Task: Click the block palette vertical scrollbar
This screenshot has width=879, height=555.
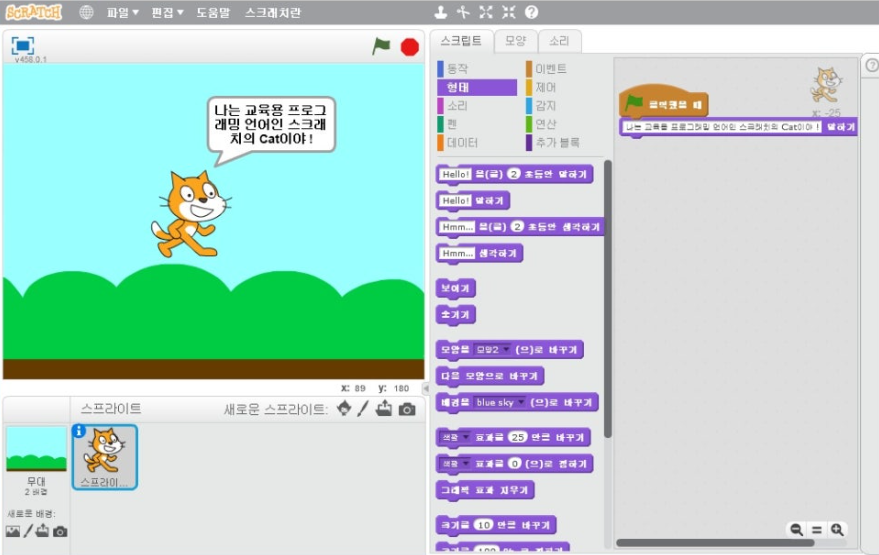Action: tap(608, 298)
